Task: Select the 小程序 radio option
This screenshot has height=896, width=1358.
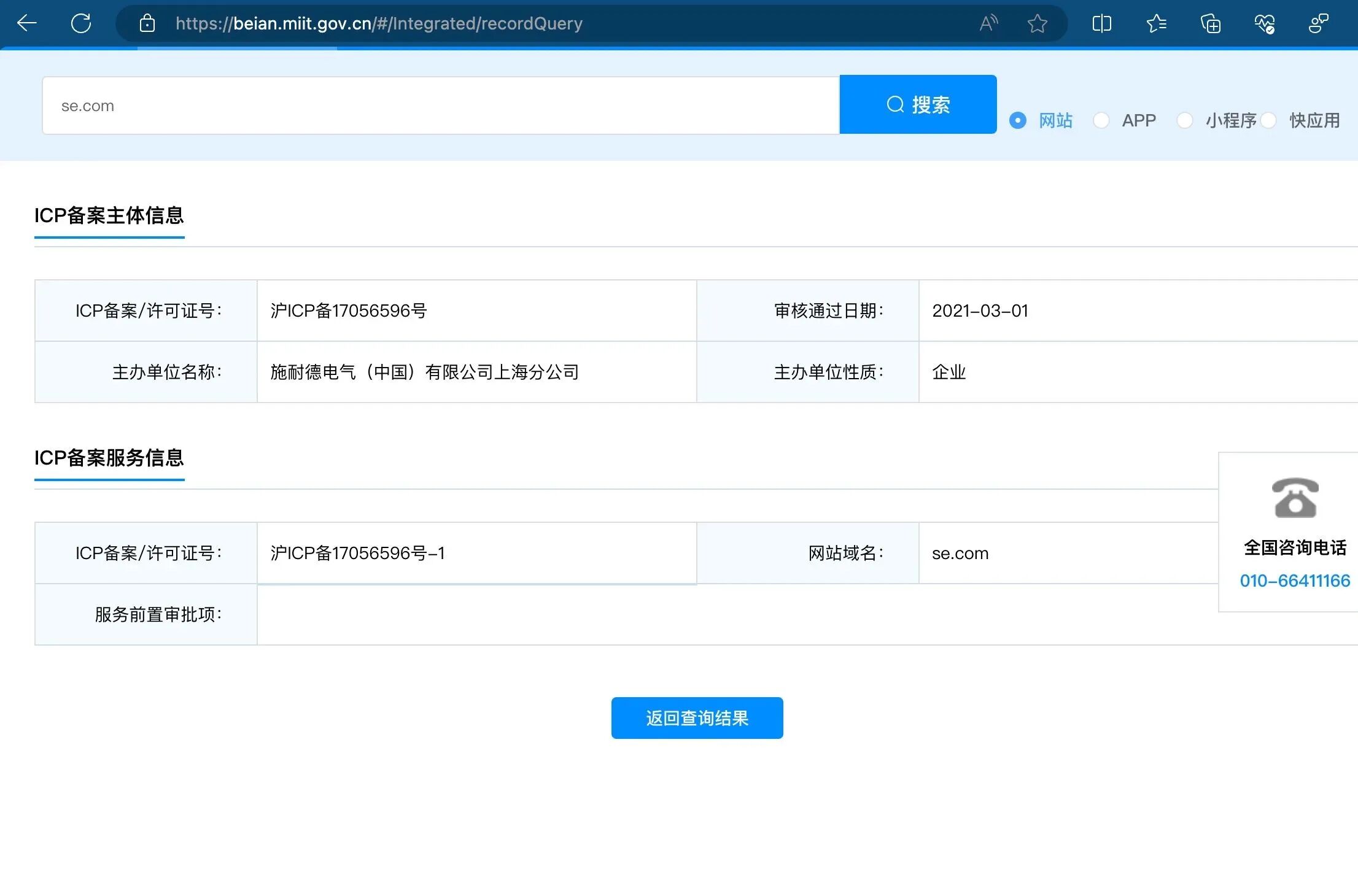Action: coord(1185,120)
